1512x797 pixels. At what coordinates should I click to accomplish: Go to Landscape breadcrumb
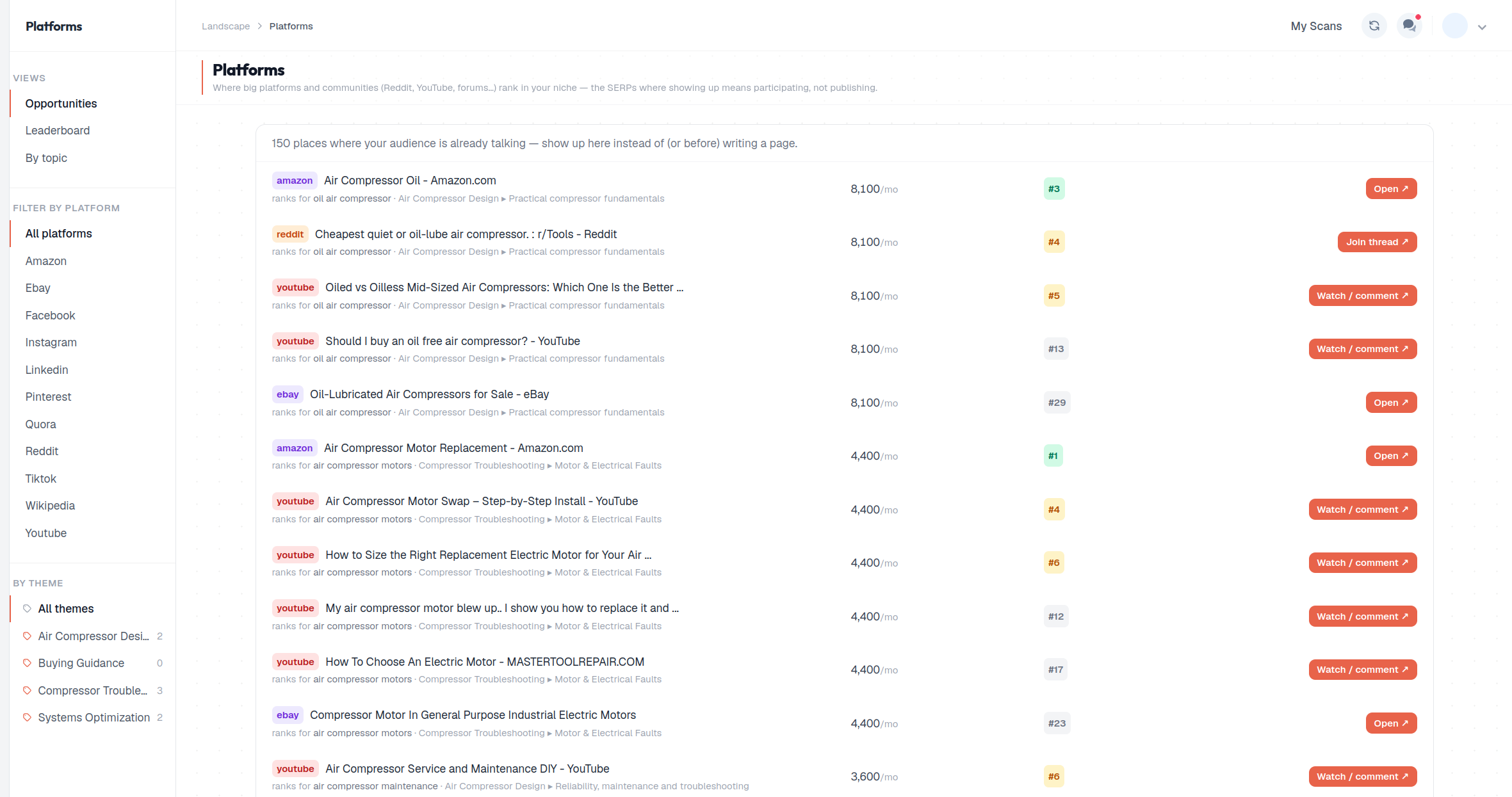coord(225,26)
